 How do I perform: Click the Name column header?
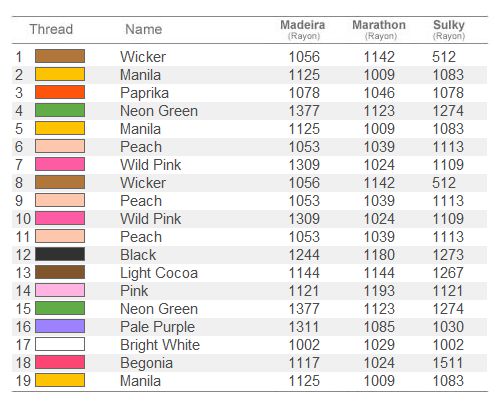tap(144, 29)
